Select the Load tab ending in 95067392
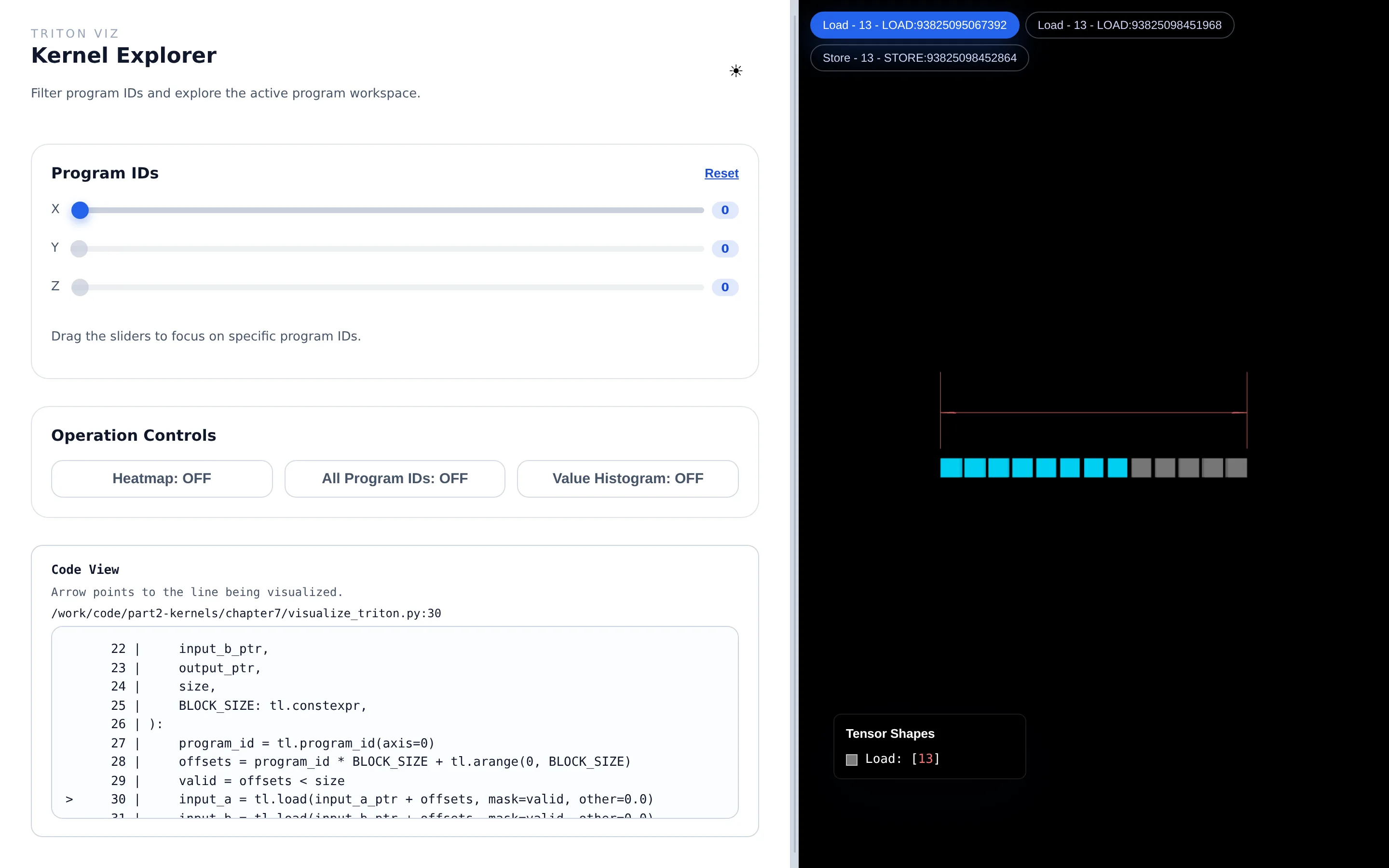Screen dimensions: 1389x868 pyautogui.click(x=914, y=25)
